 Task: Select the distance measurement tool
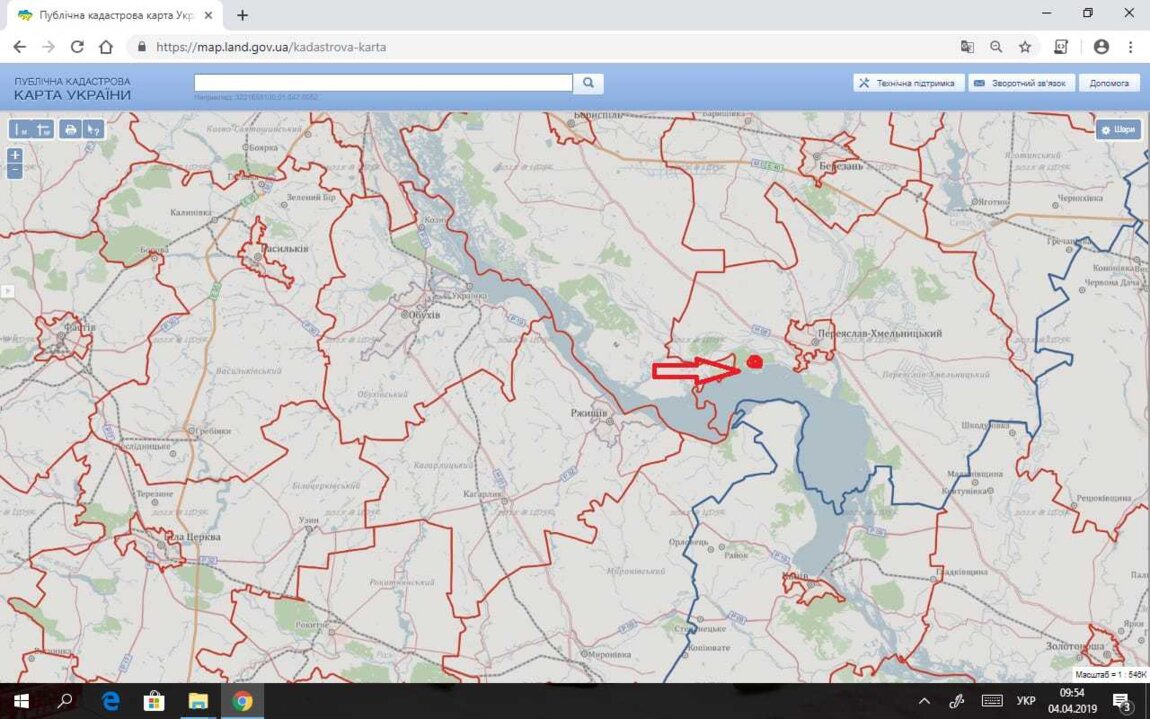click(21, 129)
